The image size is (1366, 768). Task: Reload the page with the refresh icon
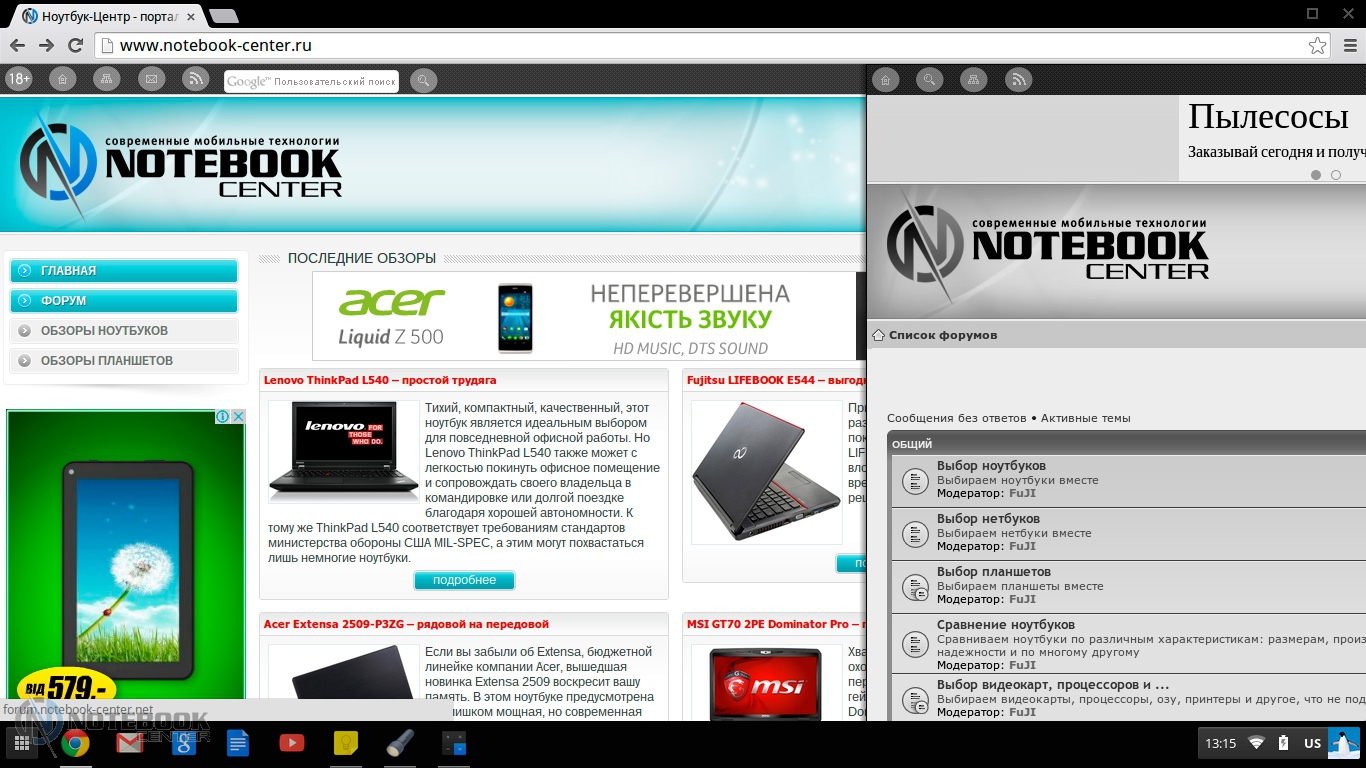(x=75, y=45)
